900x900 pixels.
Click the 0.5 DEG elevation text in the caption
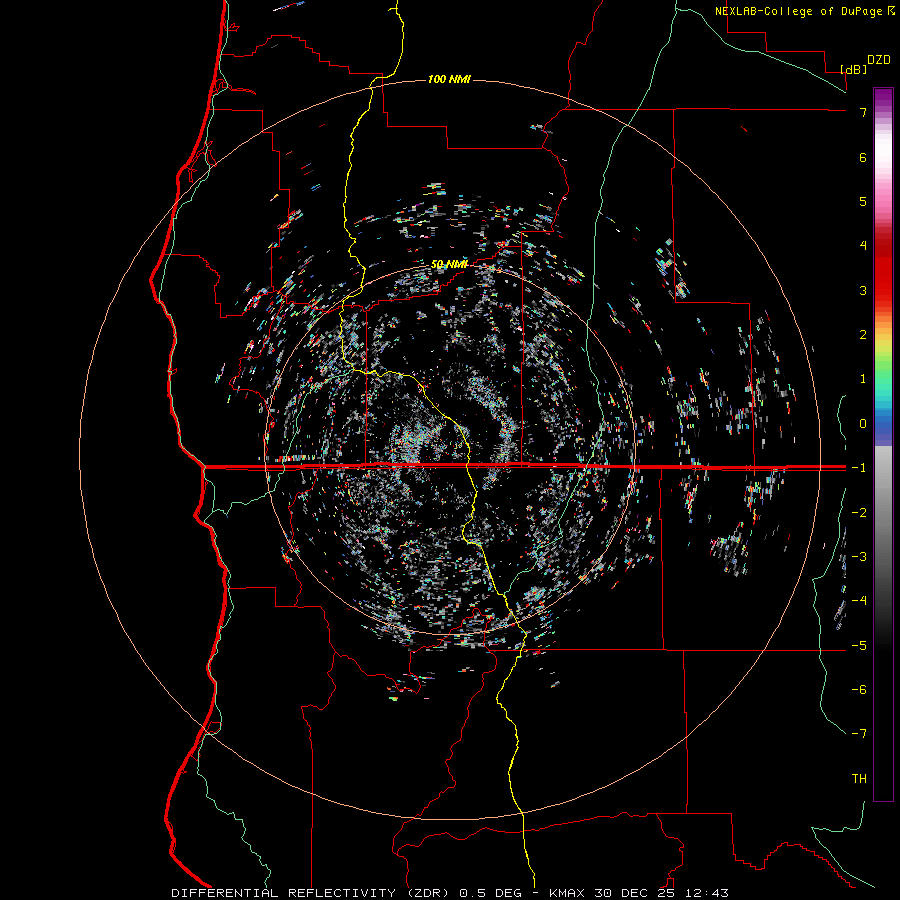click(x=491, y=893)
